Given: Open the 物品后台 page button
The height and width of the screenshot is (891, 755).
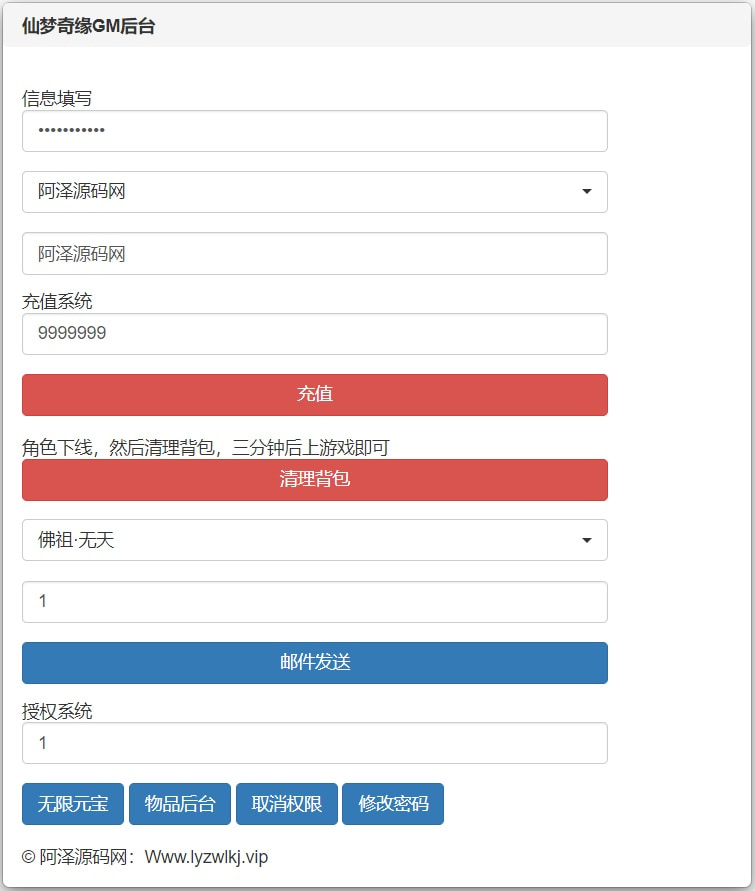Looking at the screenshot, I should point(180,804).
